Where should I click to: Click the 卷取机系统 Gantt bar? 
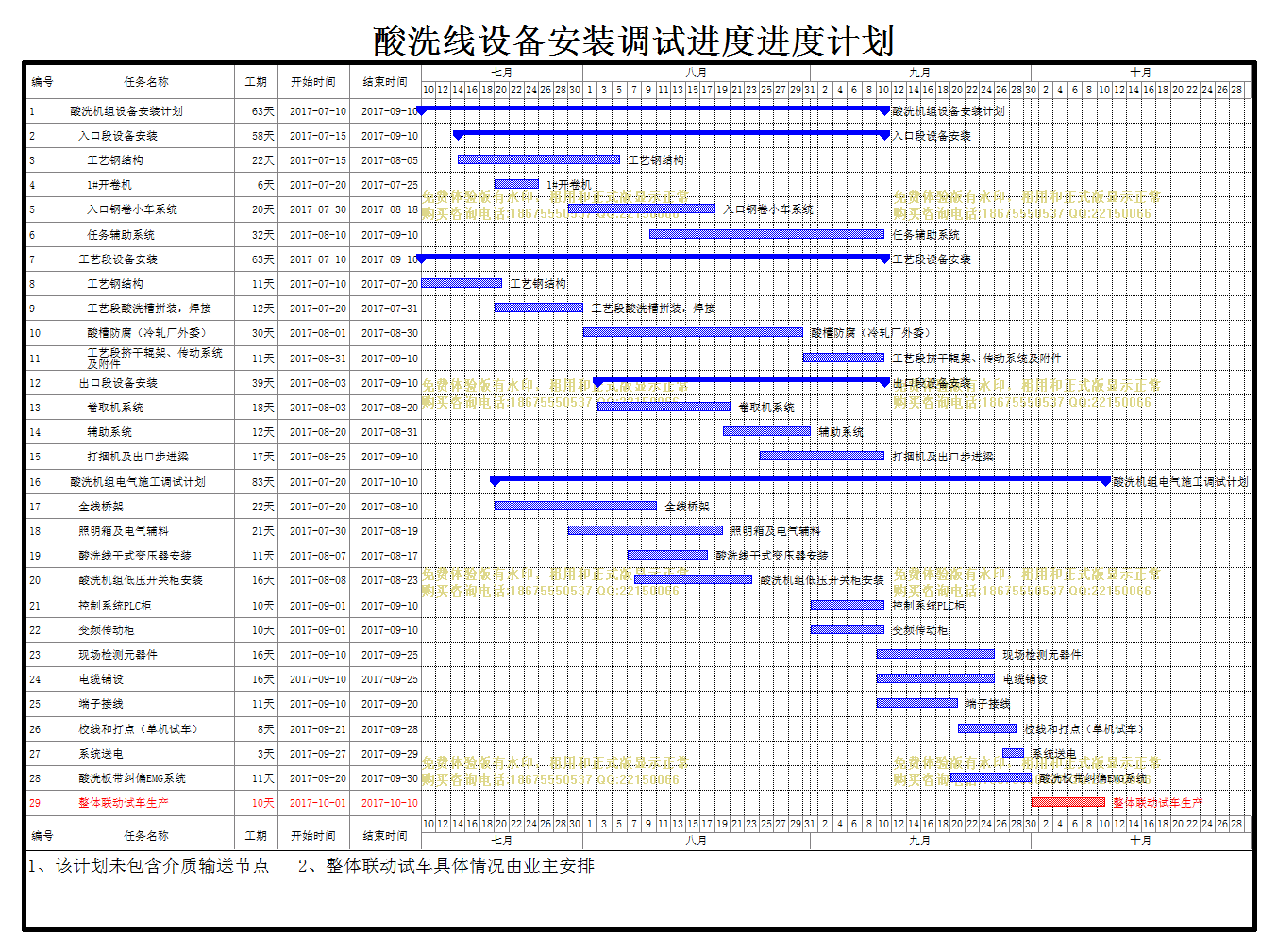click(x=664, y=407)
